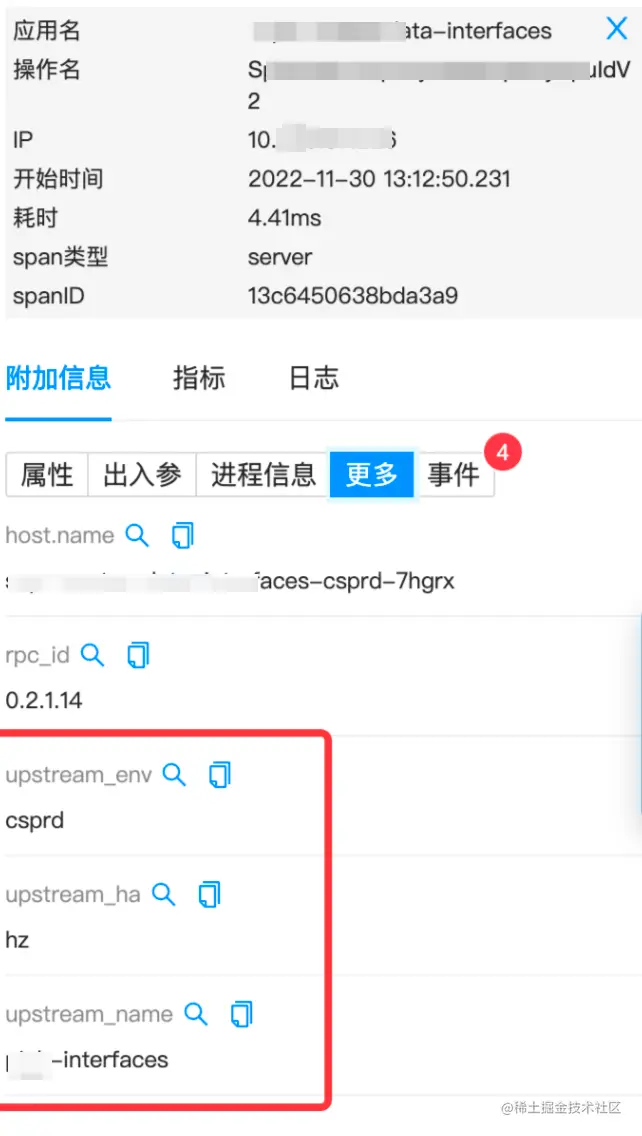Search by the host.name field
The image size is (642, 1136).
tap(137, 535)
